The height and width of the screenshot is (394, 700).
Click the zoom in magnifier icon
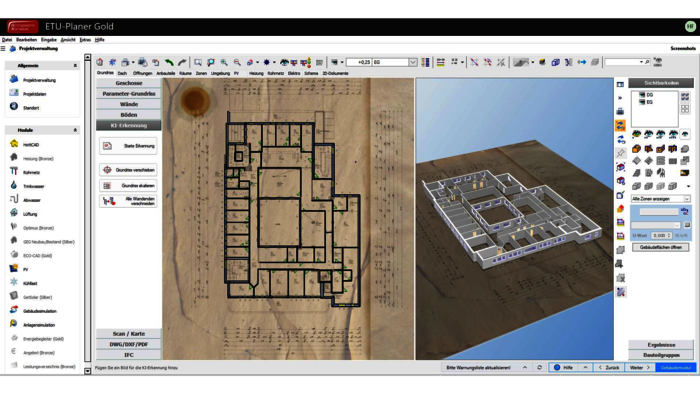click(224, 62)
